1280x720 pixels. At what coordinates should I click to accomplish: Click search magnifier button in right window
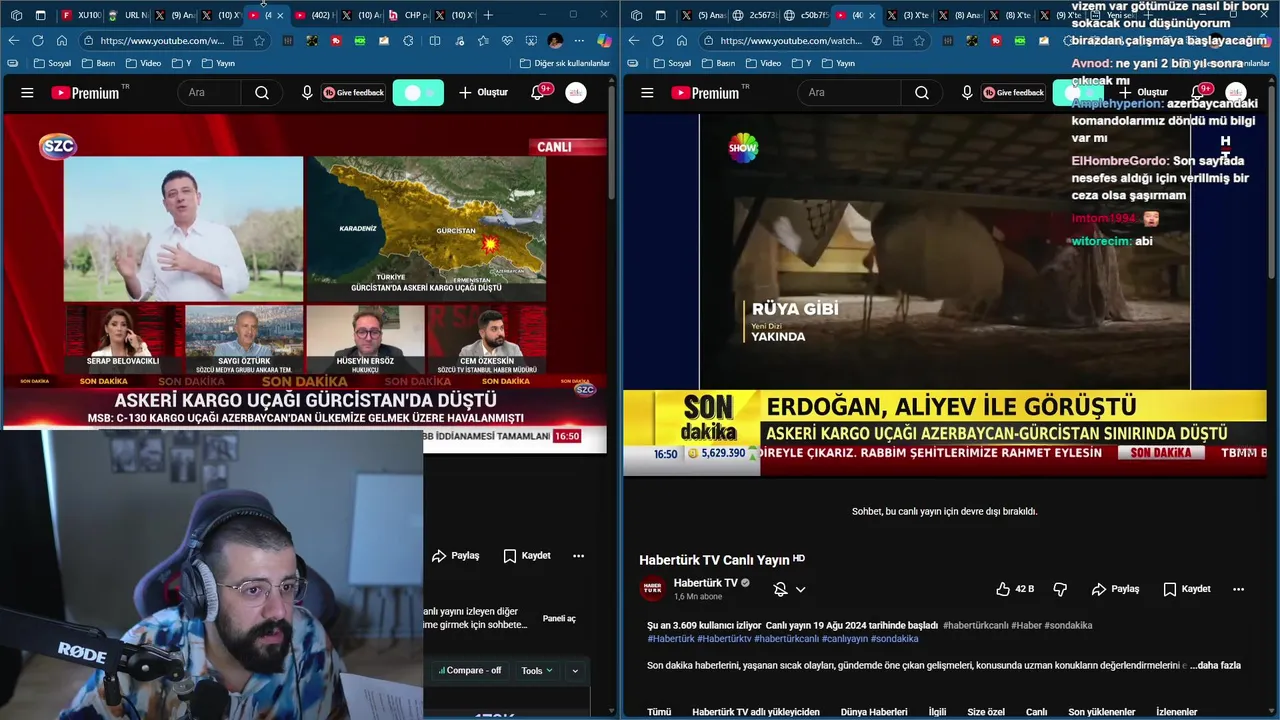922,93
